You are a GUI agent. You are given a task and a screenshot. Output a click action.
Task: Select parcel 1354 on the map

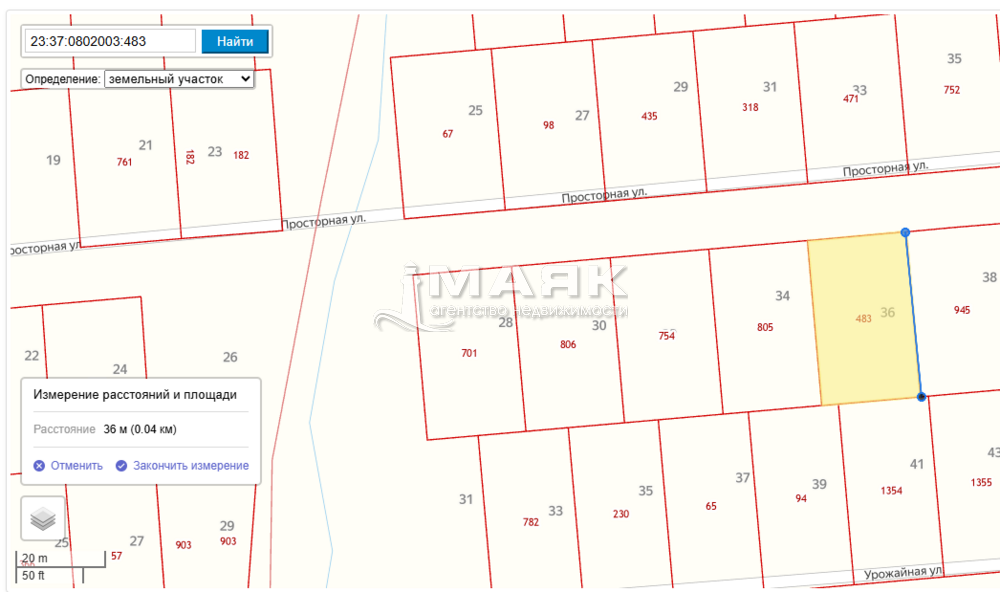click(x=891, y=490)
